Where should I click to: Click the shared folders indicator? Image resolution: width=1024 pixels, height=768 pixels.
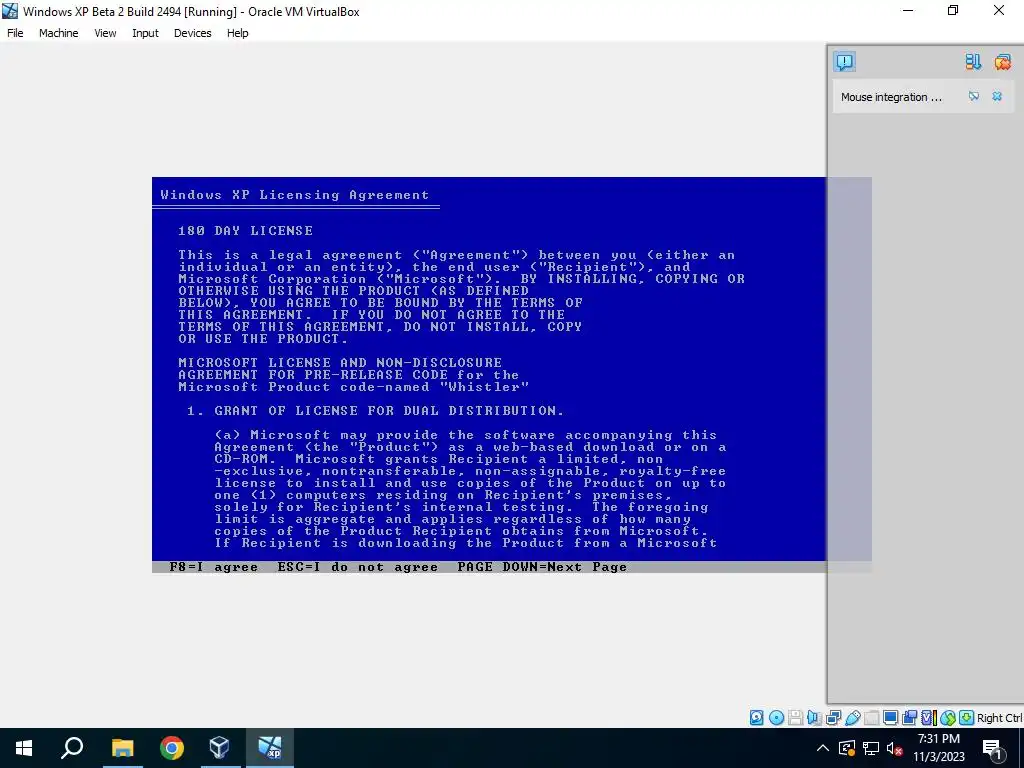(x=871, y=718)
